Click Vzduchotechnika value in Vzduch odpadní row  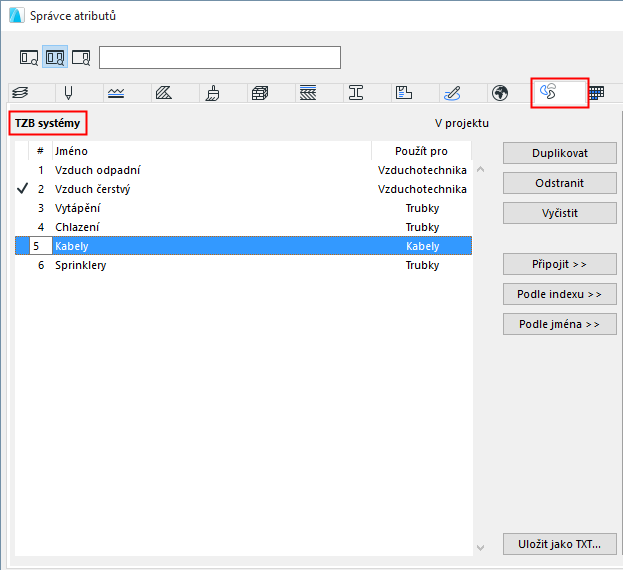click(x=422, y=170)
